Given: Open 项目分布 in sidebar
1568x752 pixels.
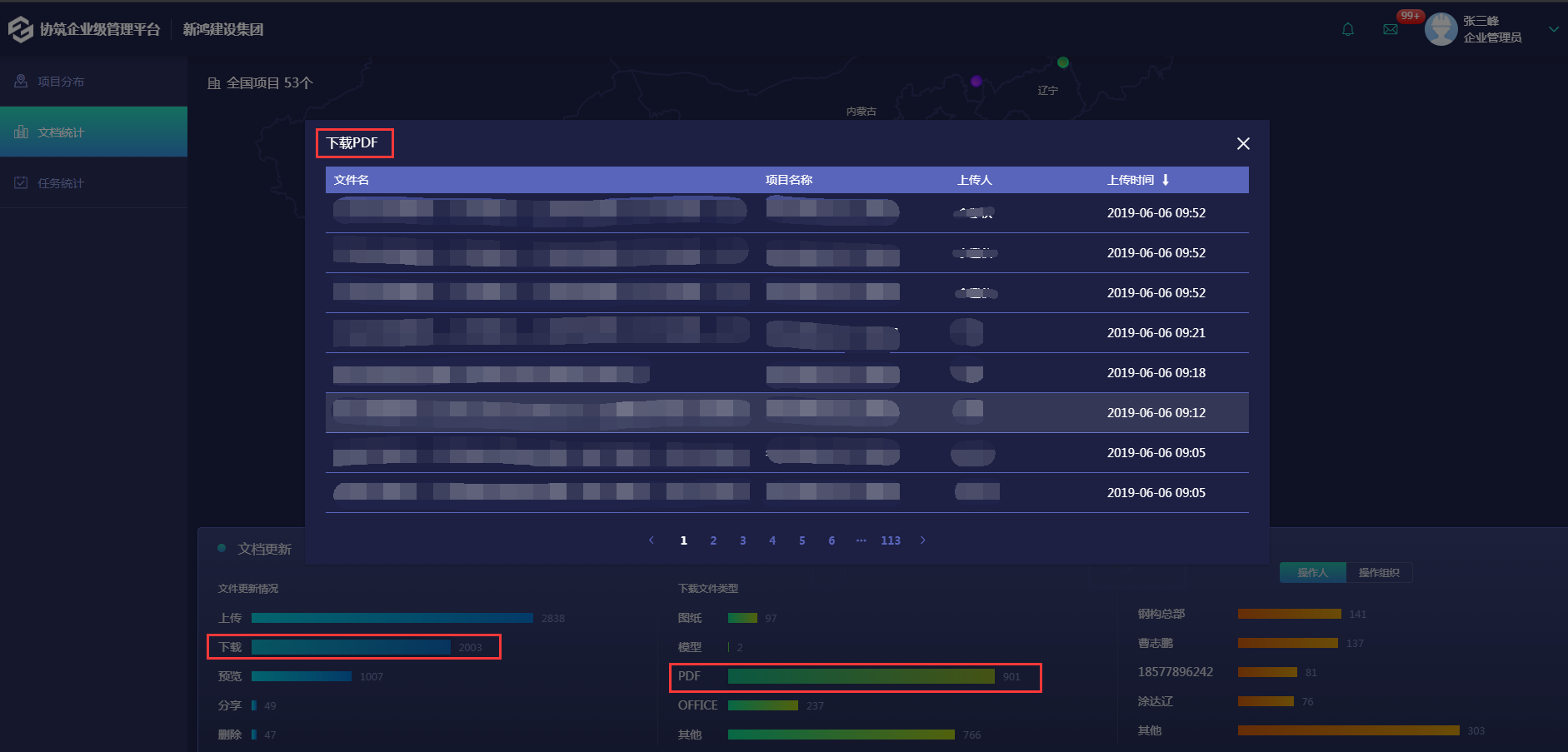Looking at the screenshot, I should click(61, 82).
